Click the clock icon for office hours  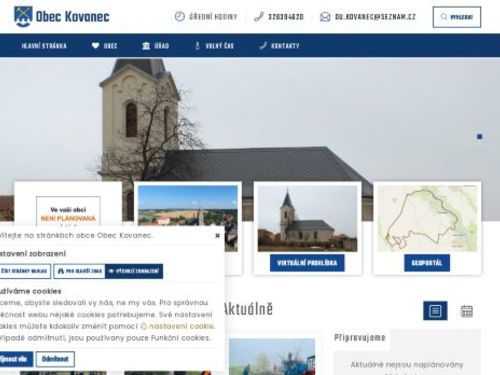(x=180, y=17)
